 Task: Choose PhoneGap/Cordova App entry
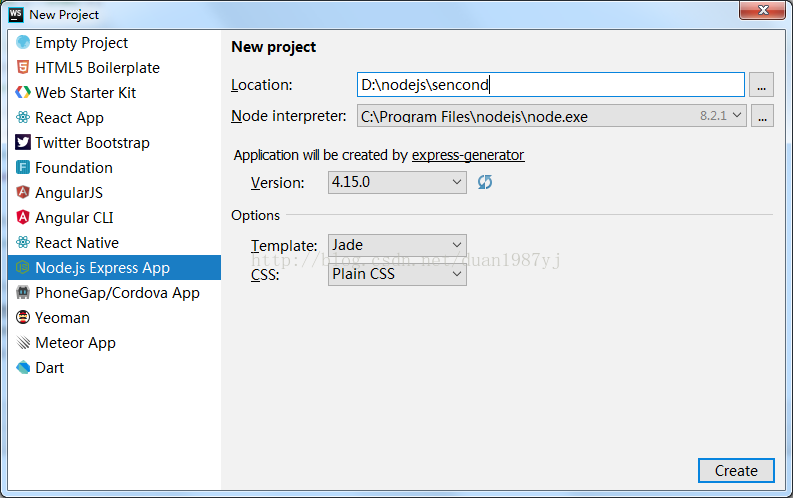point(114,292)
